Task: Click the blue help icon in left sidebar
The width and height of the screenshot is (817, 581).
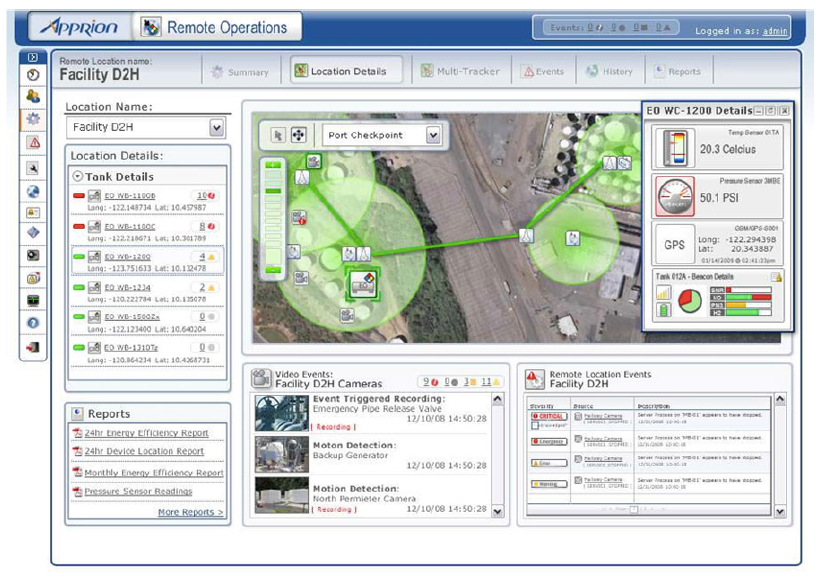Action: [33, 323]
